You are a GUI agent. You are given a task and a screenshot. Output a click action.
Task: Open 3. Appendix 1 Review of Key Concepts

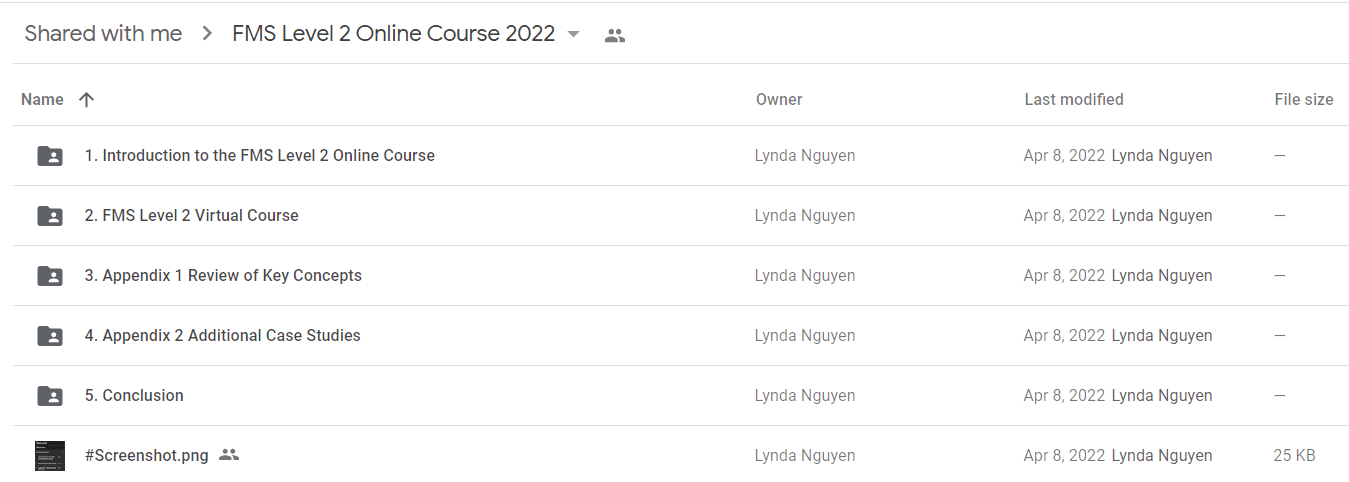pyautogui.click(x=223, y=275)
